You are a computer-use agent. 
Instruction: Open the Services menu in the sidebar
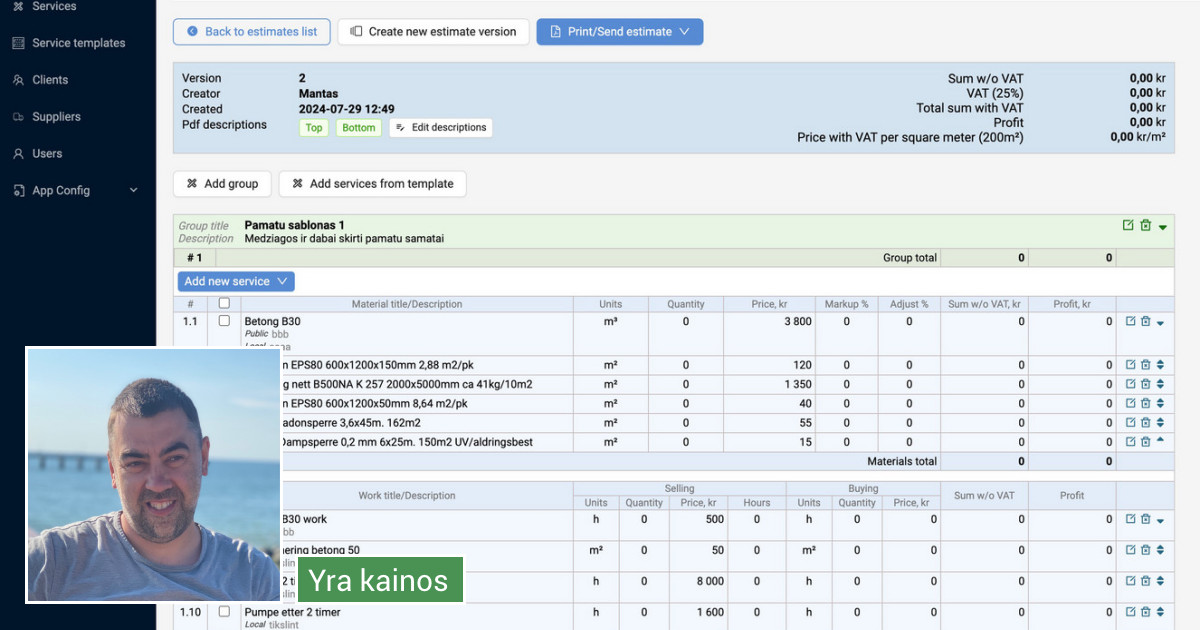[18, 6]
